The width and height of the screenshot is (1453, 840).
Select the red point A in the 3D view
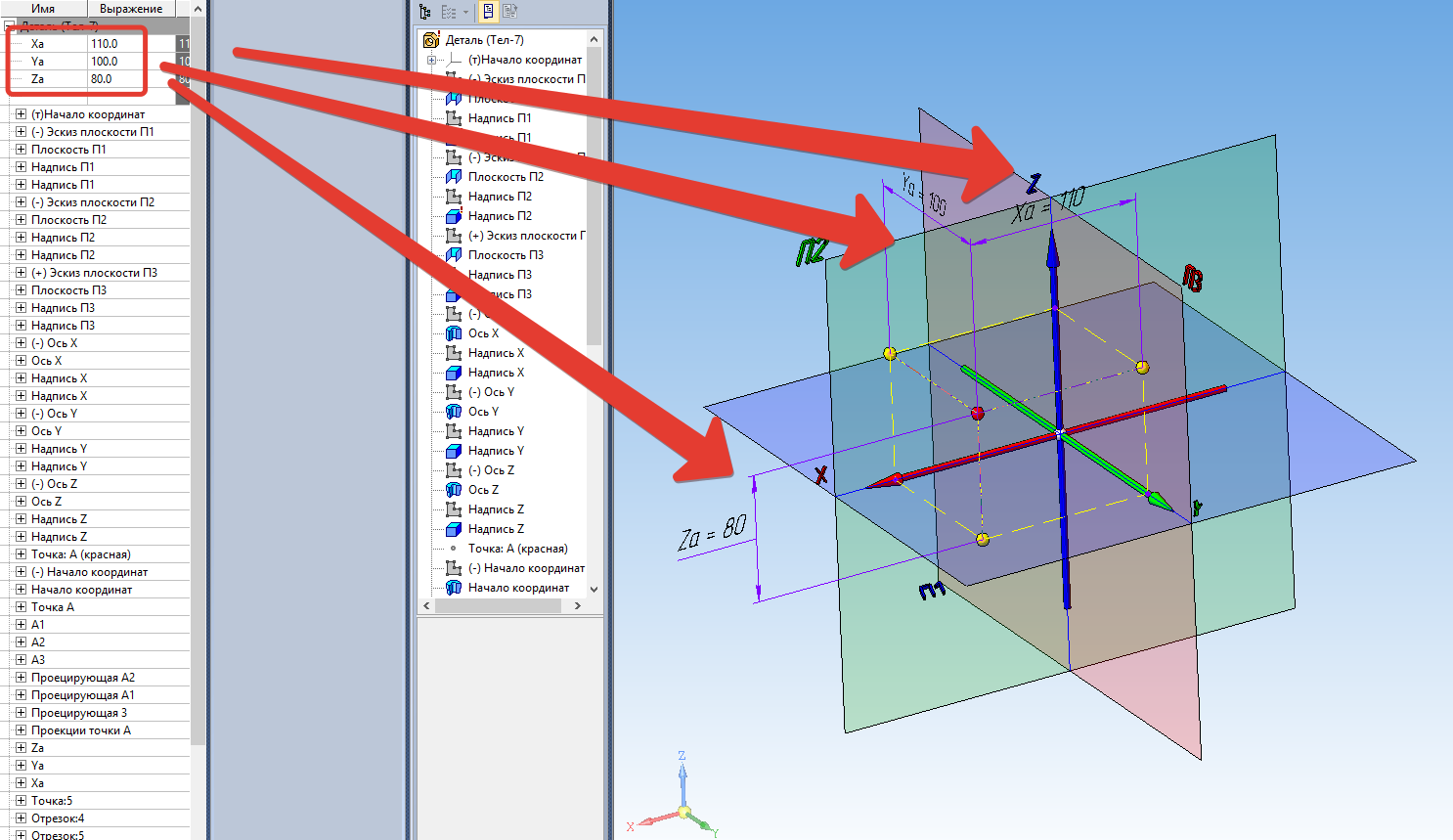pos(978,414)
